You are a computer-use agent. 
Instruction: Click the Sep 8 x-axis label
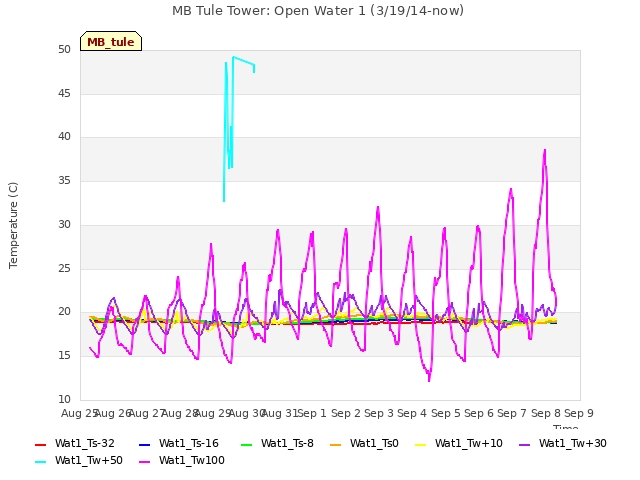coord(546,413)
